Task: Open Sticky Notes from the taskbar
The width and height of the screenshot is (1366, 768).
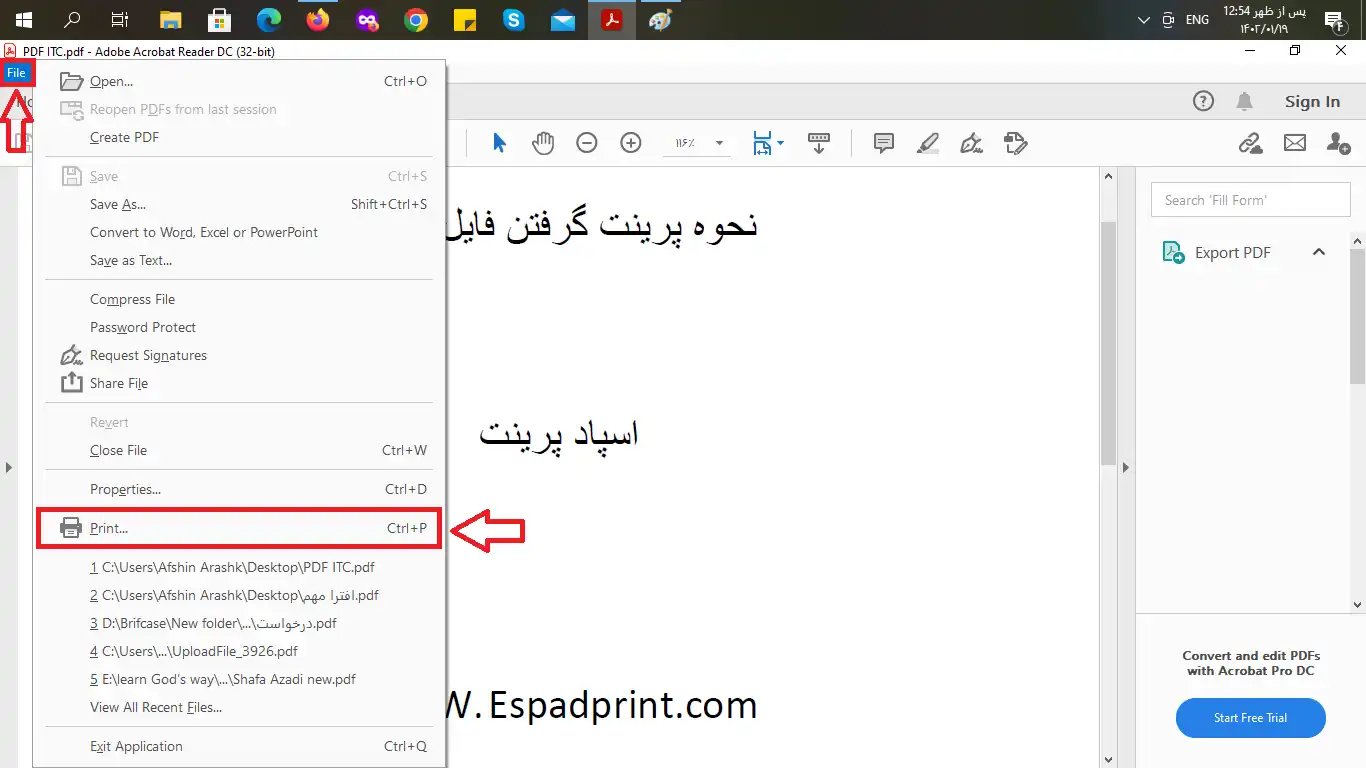Action: click(465, 20)
